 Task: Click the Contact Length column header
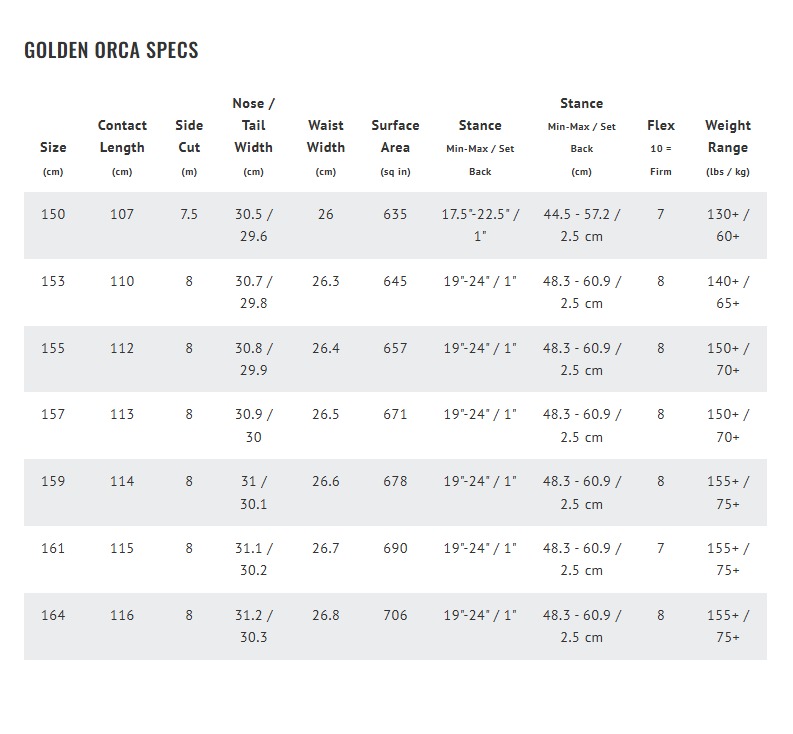click(x=122, y=137)
